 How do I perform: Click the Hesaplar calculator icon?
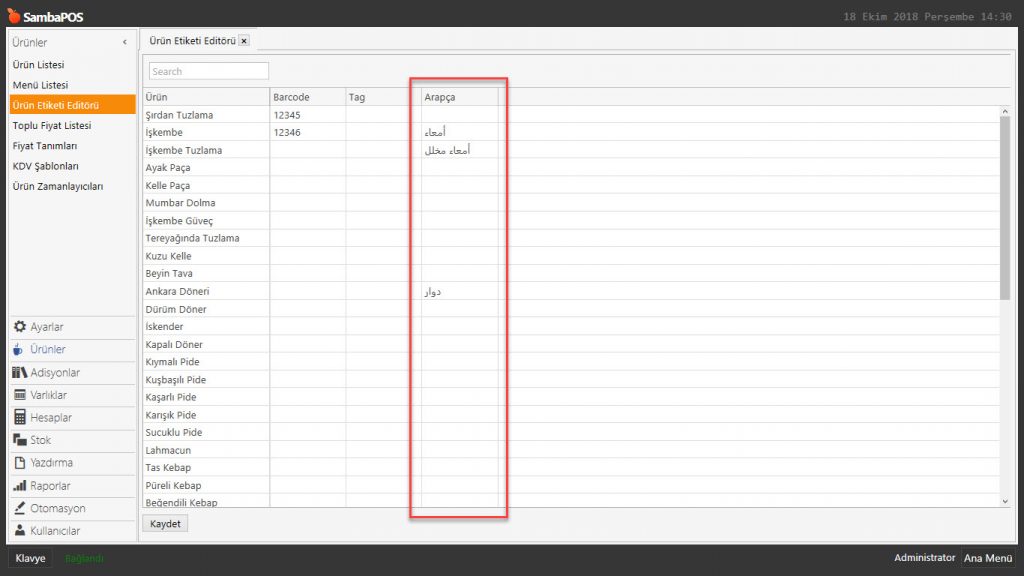click(20, 417)
